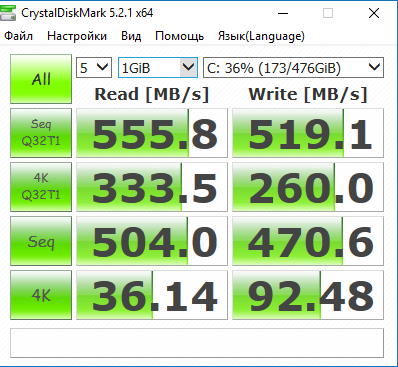398x367 pixels.
Task: Click the 4K write value 92.48
Action: 308,295
